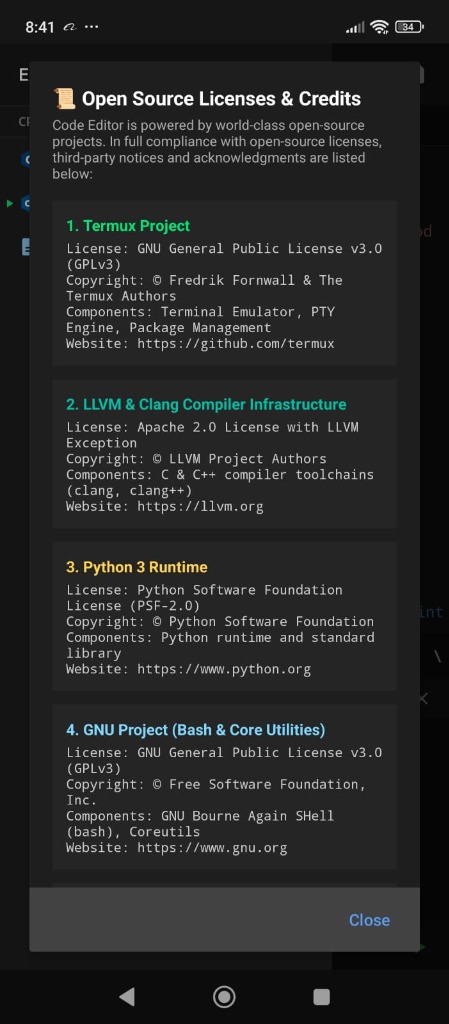Tap the 8:41 clock in status bar
Viewport: 449px width, 1024px height.
point(40,27)
